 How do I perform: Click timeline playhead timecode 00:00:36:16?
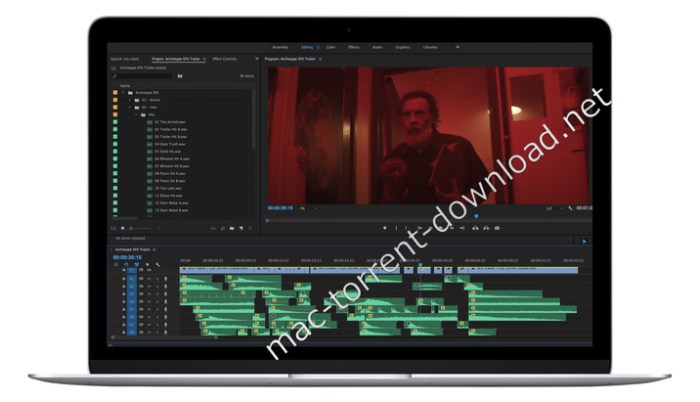tap(127, 257)
